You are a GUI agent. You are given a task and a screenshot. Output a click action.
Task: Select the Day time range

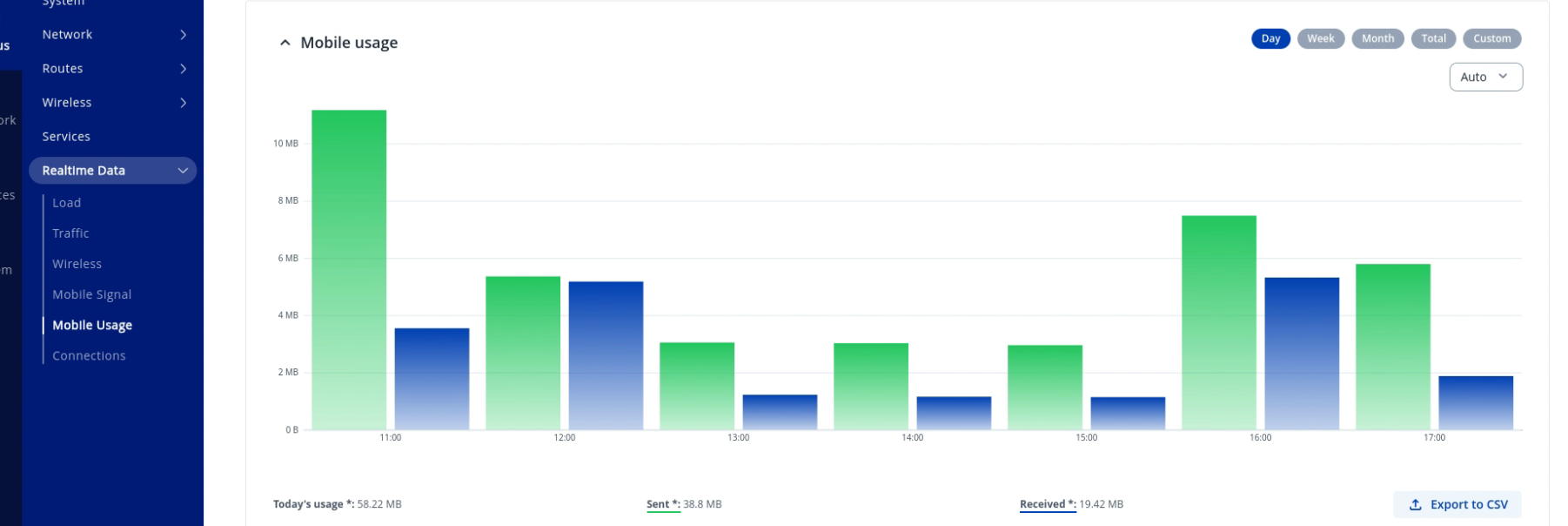pos(1270,38)
